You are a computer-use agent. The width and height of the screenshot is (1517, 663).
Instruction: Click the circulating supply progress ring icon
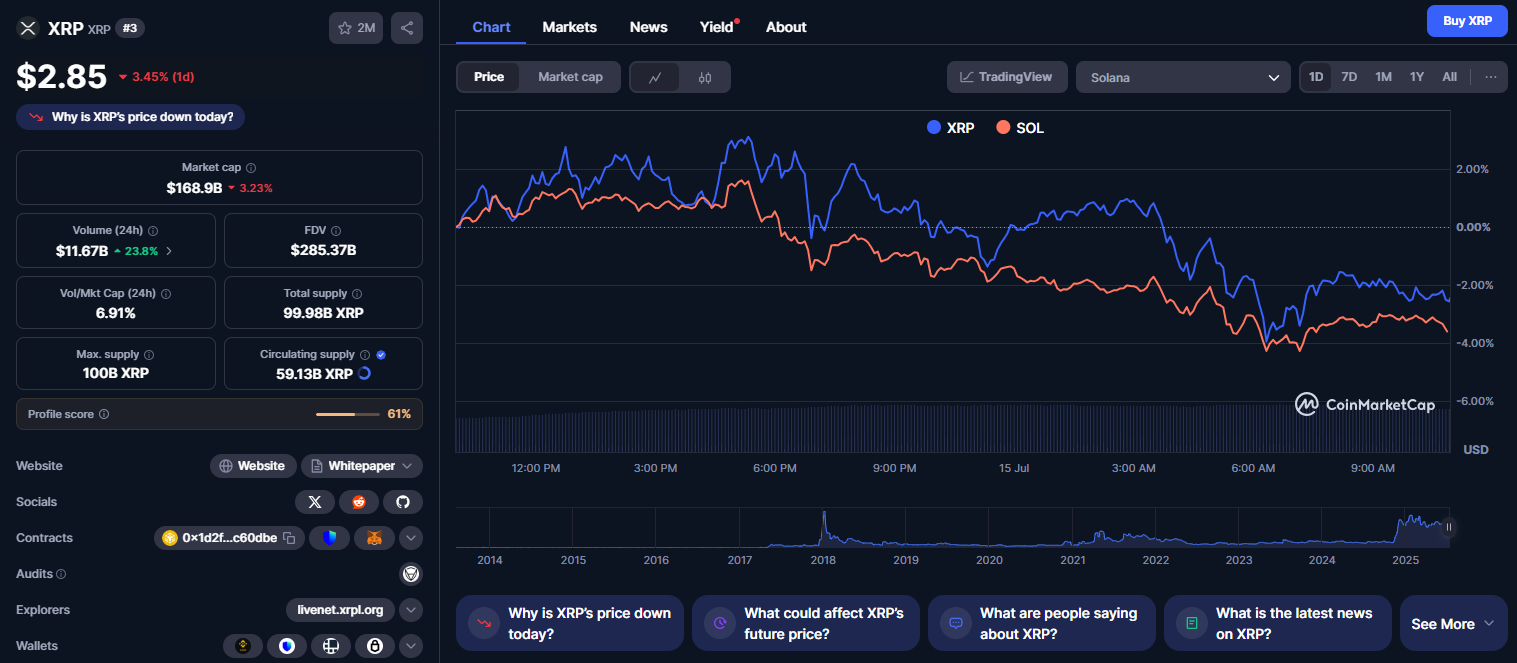(364, 373)
